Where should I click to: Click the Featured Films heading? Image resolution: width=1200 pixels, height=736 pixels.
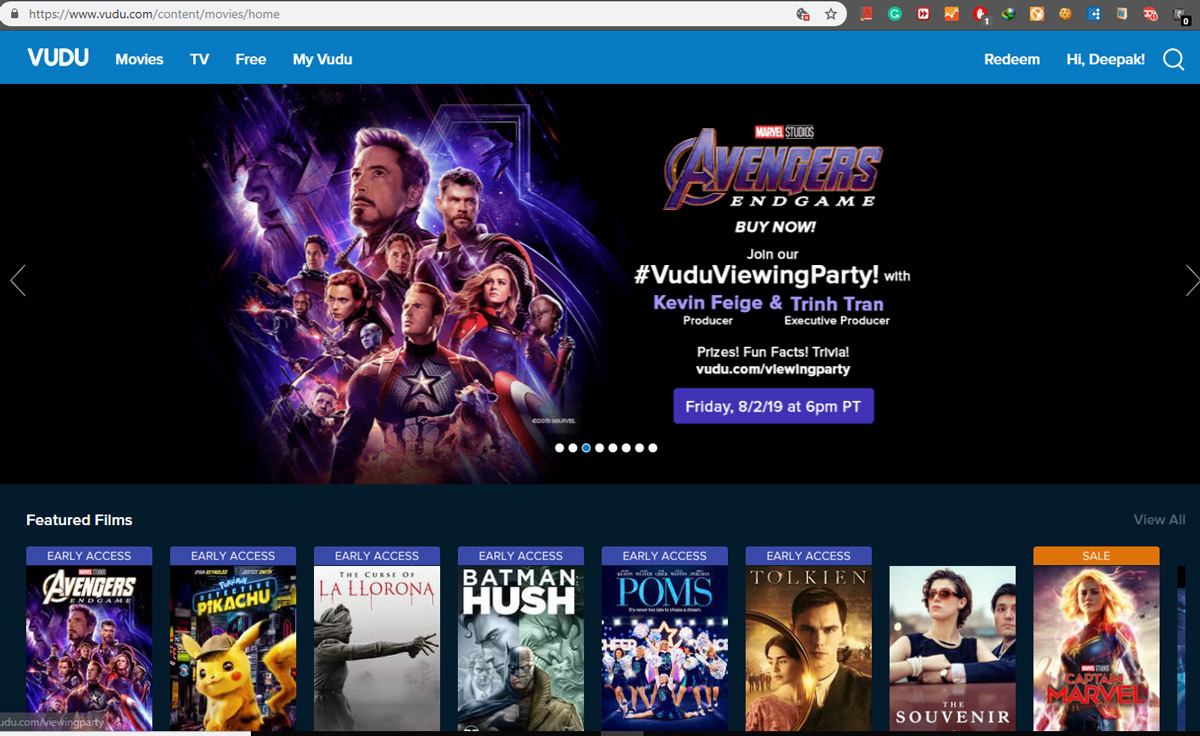79,520
